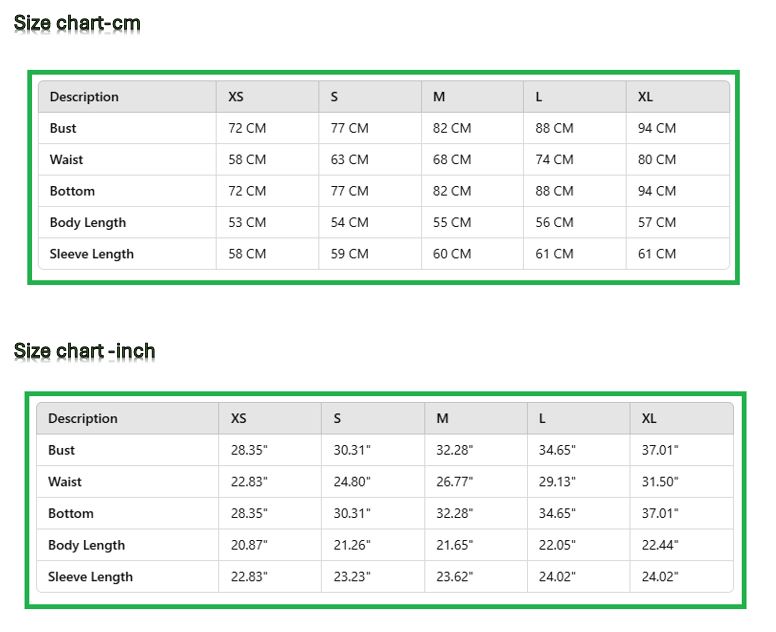Click the Bottom row label in inch chart
Screen dimensions: 776x632
[71, 514]
